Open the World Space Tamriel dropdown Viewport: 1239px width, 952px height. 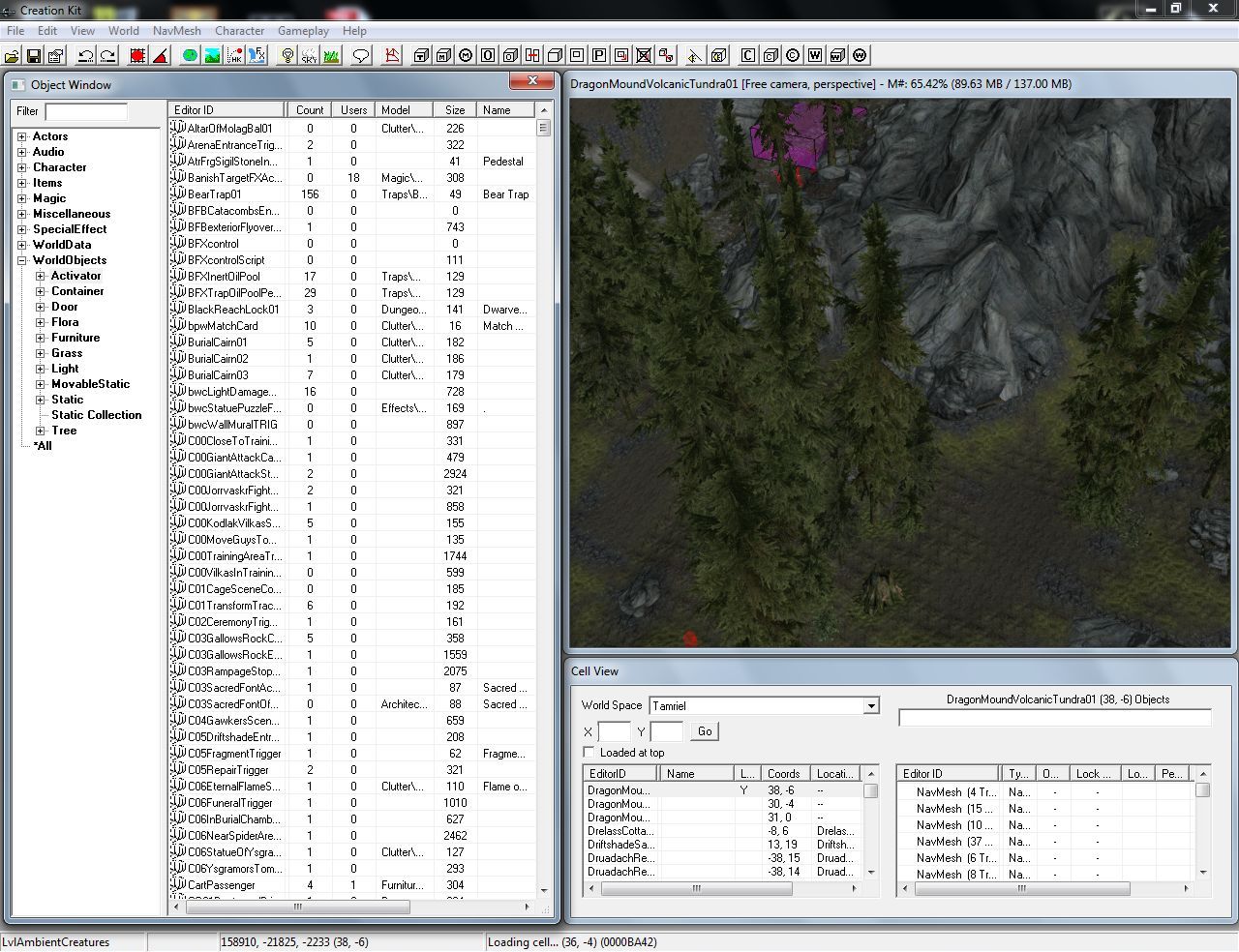tap(871, 706)
